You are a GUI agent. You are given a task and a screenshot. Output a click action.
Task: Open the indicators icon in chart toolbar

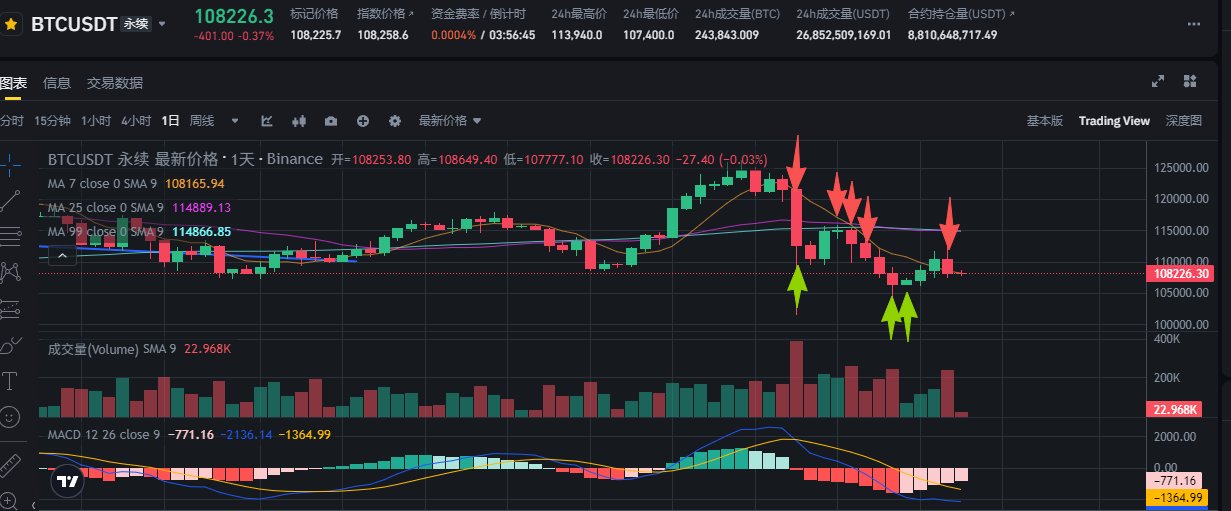[x=267, y=121]
